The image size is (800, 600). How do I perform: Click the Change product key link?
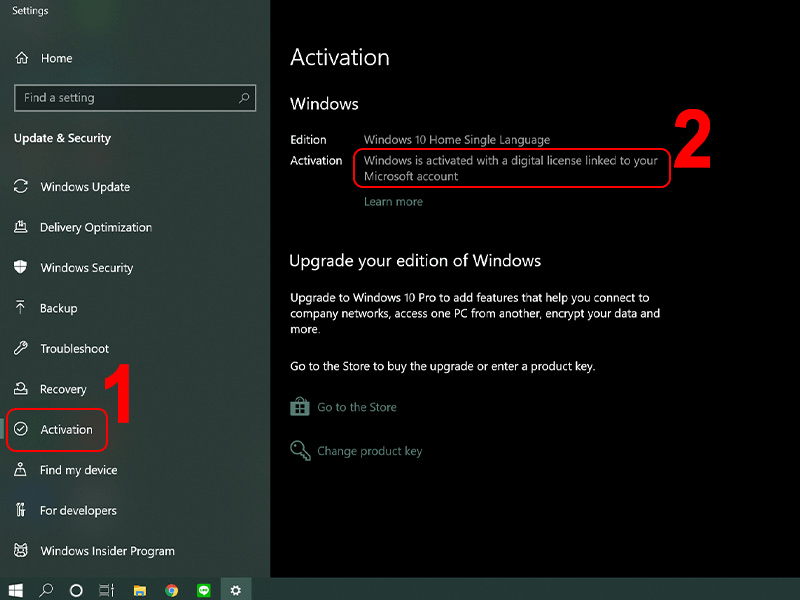369,451
